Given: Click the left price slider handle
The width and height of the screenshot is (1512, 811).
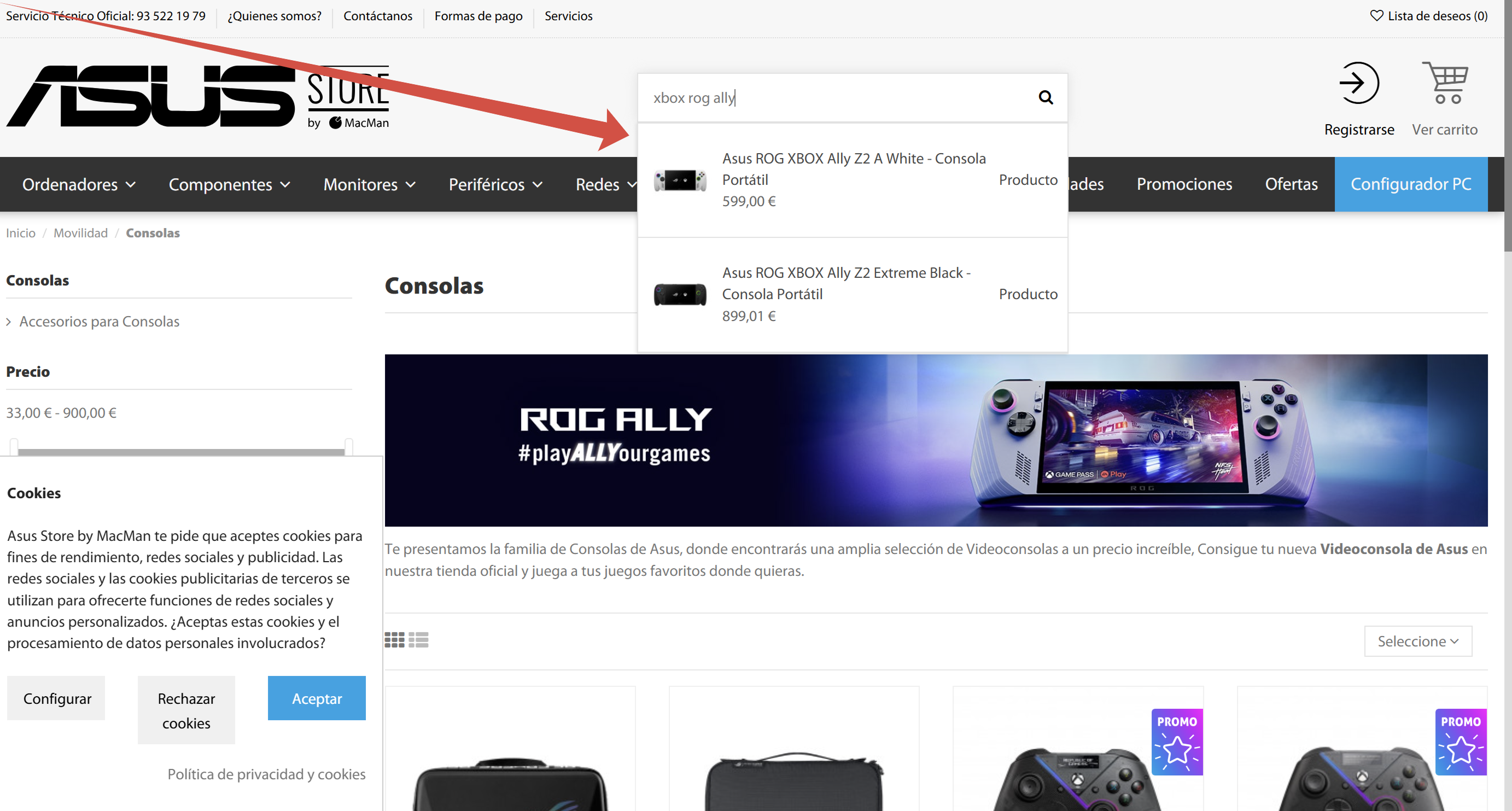Looking at the screenshot, I should point(14,446).
